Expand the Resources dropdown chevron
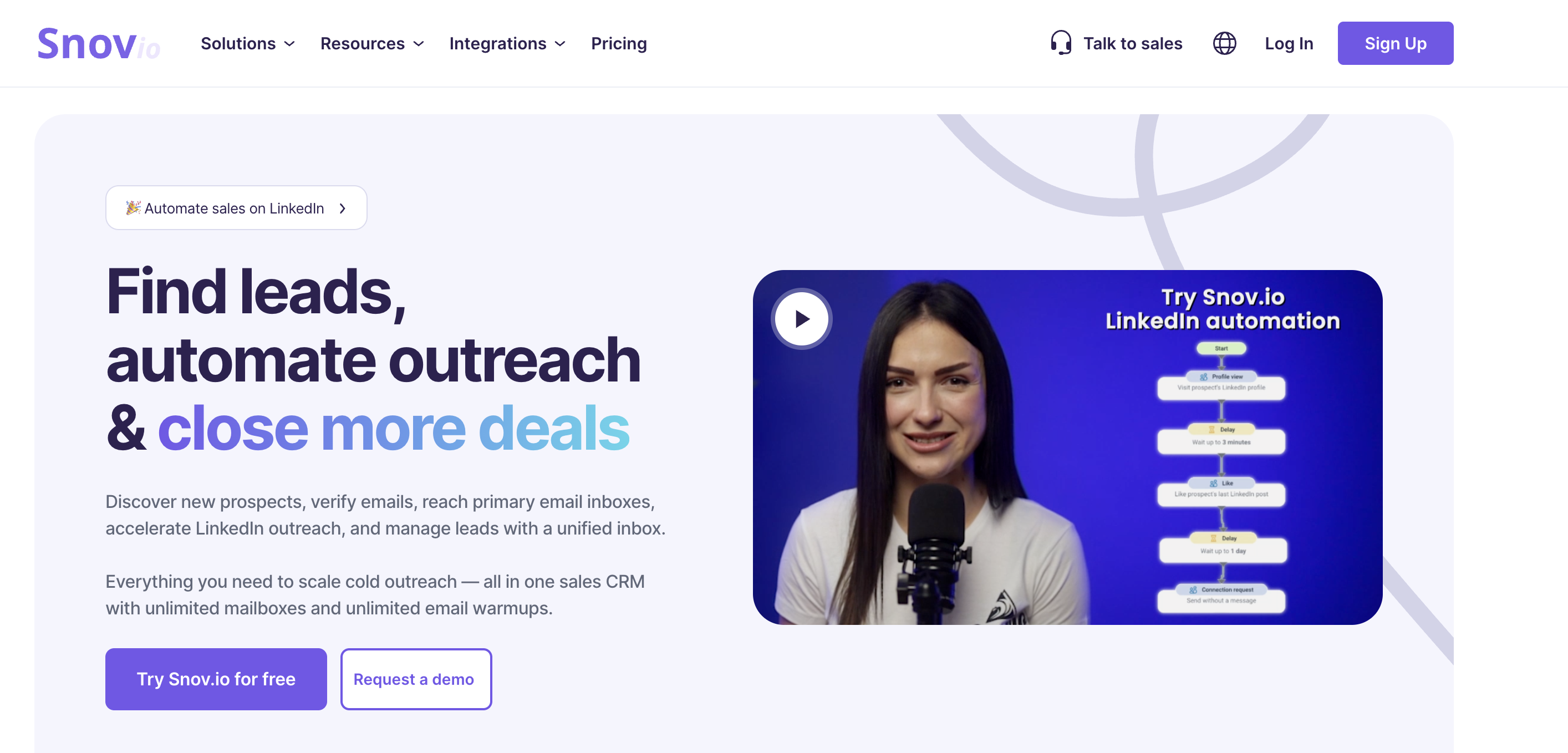 pos(419,44)
